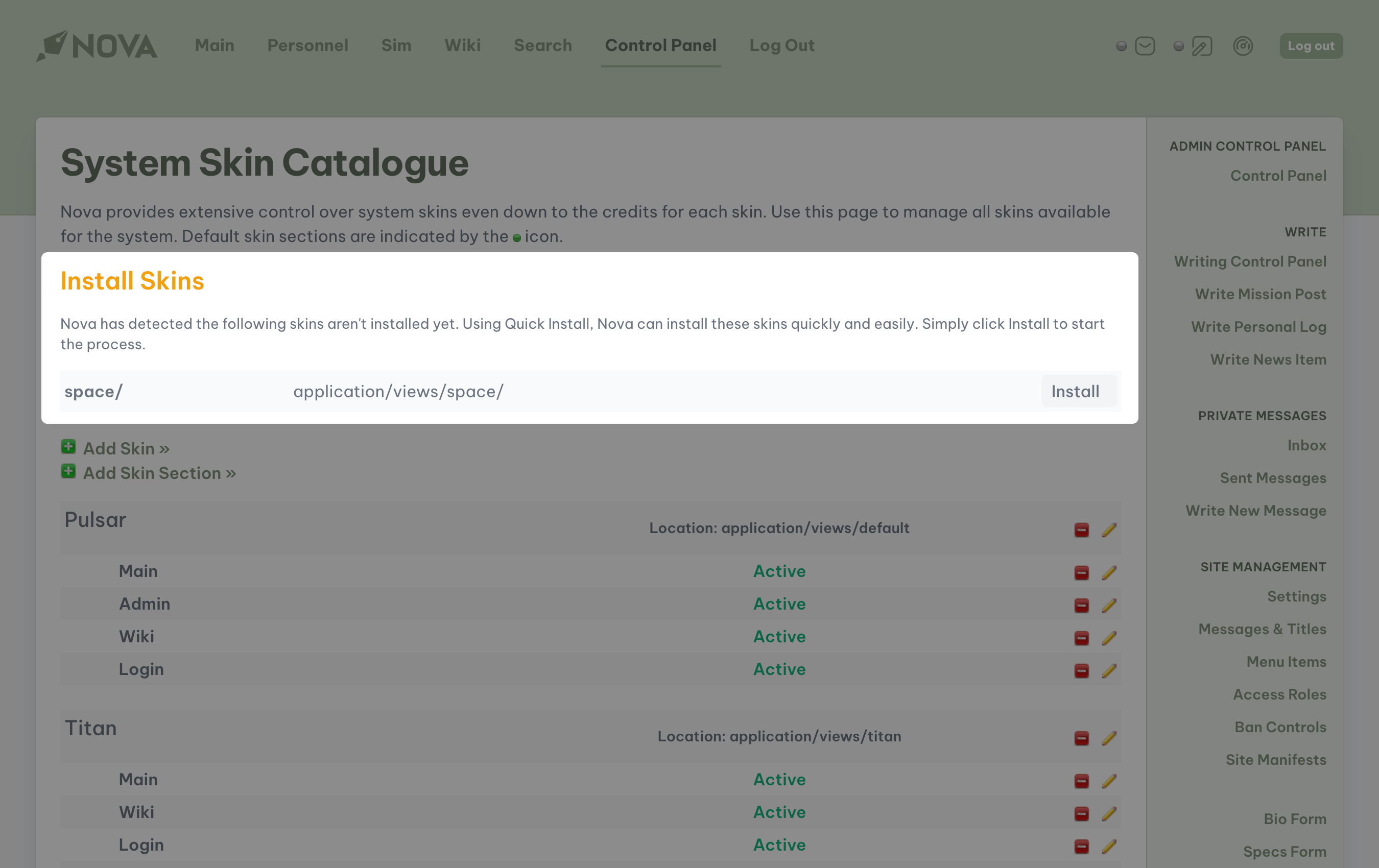Image resolution: width=1379 pixels, height=868 pixels.
Task: Click the delete icon for Titan skin
Action: pyautogui.click(x=1081, y=737)
